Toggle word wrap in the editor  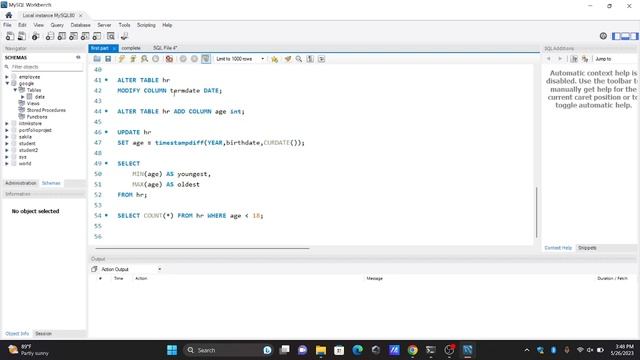point(322,59)
